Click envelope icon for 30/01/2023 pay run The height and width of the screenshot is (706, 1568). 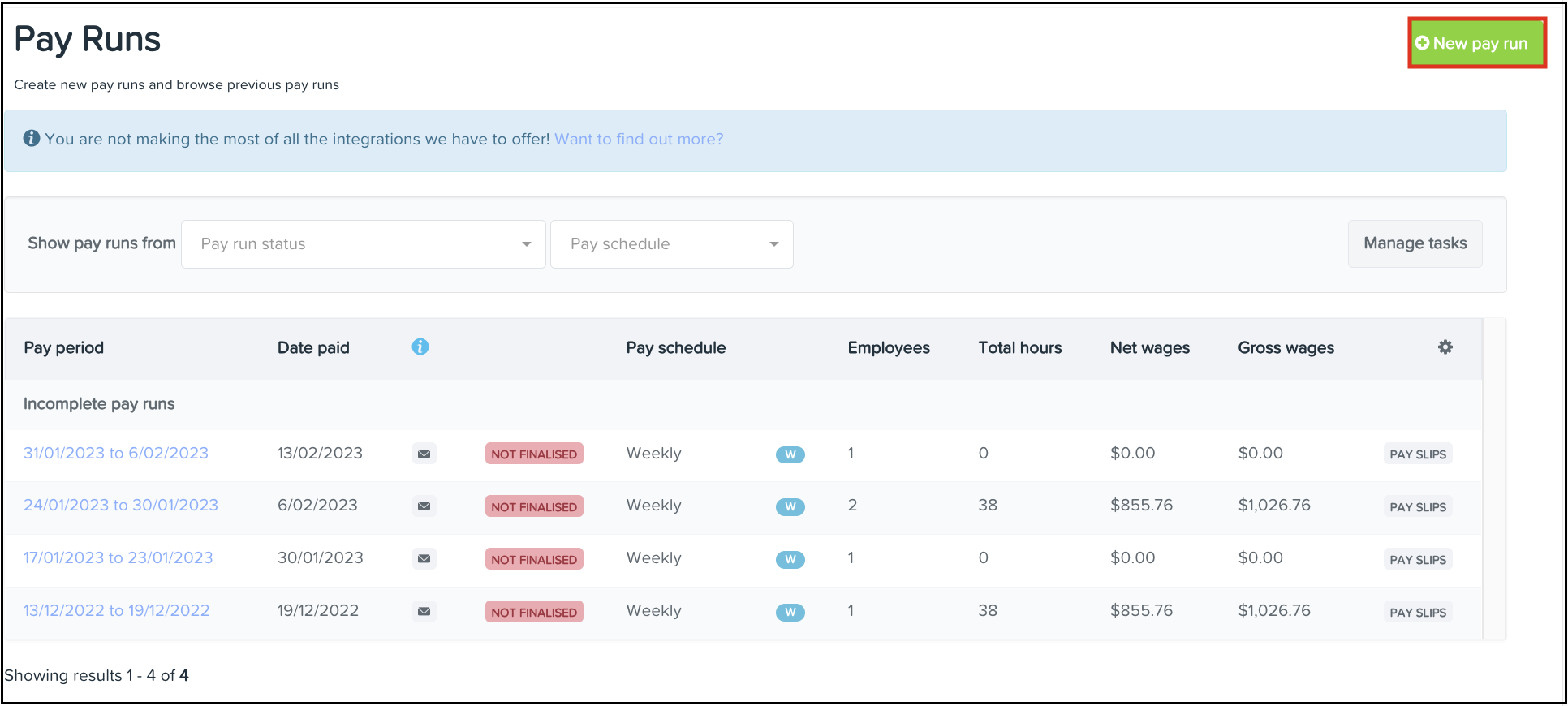click(x=424, y=559)
